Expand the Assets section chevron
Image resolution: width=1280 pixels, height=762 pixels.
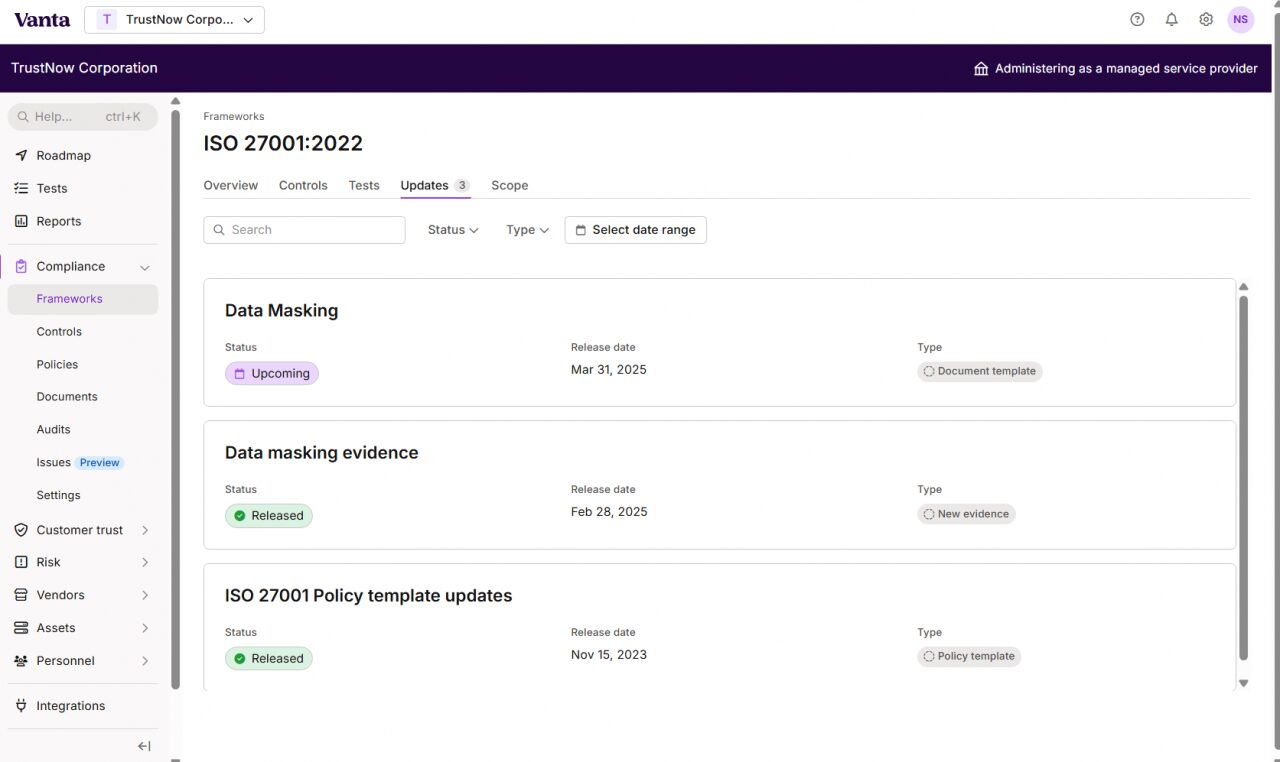coord(145,628)
